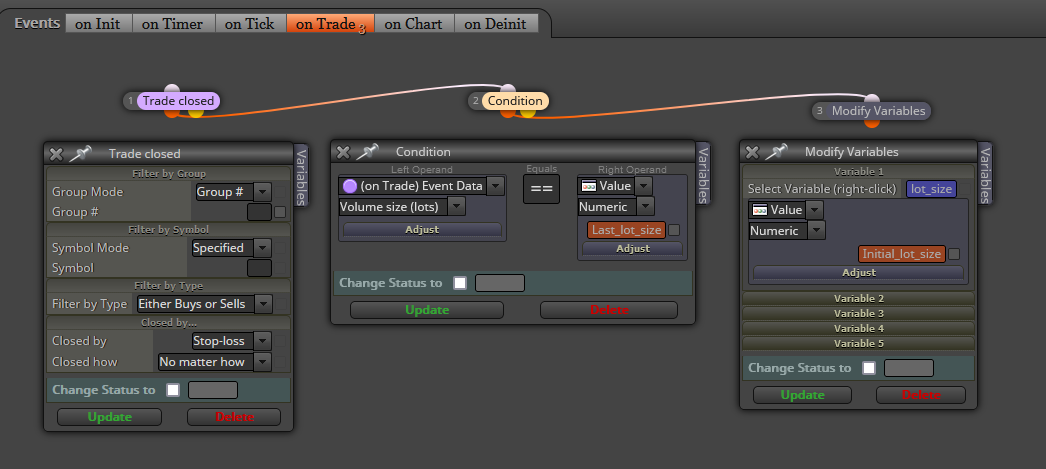Click the orange output connector of Modify Variables node
This screenshot has height=469, width=1046.
pos(871,123)
